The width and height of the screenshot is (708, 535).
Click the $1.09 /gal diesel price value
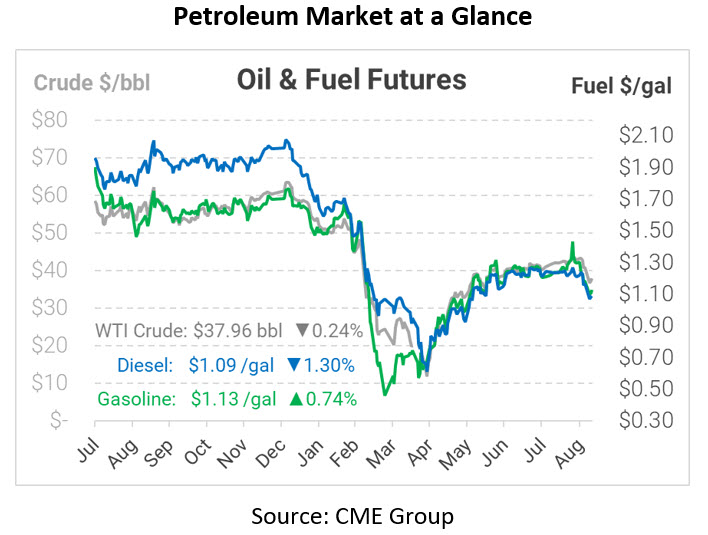(232, 365)
